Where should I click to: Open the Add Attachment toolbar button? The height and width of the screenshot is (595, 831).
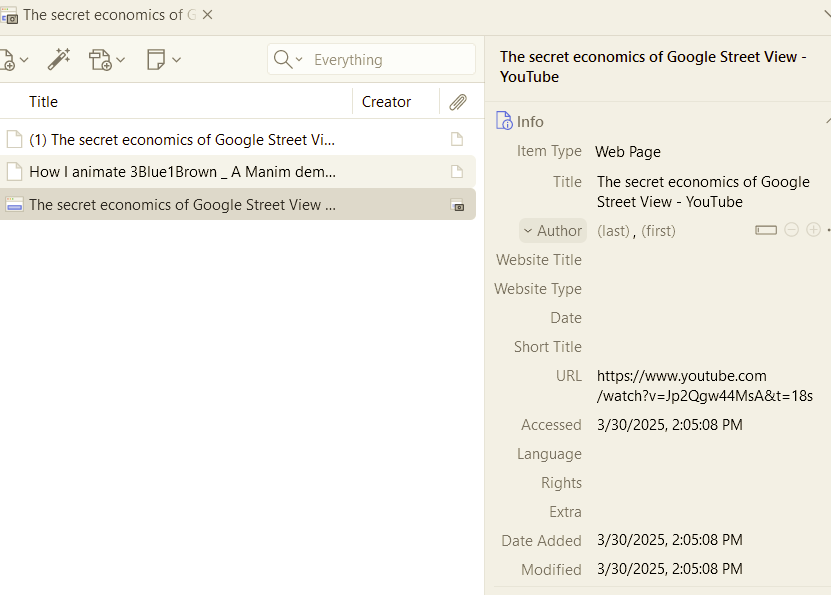pyautogui.click(x=100, y=59)
